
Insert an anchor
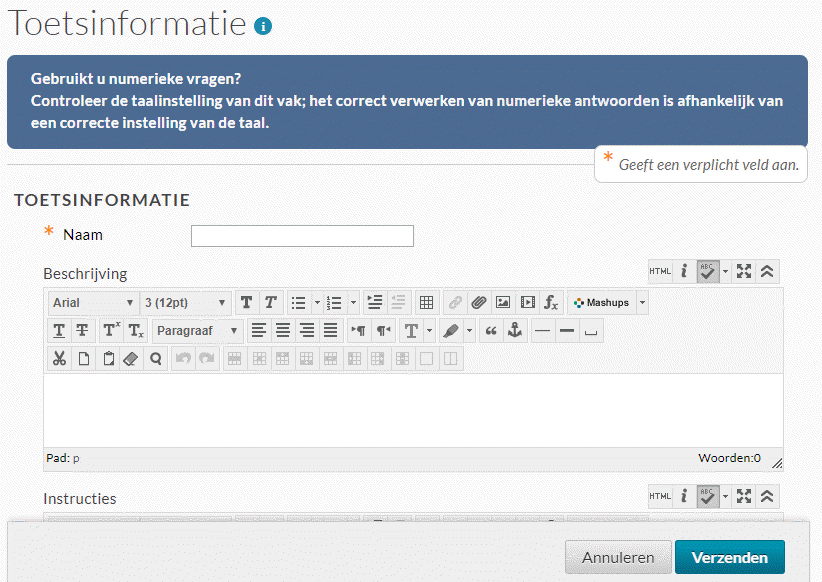[x=515, y=331]
